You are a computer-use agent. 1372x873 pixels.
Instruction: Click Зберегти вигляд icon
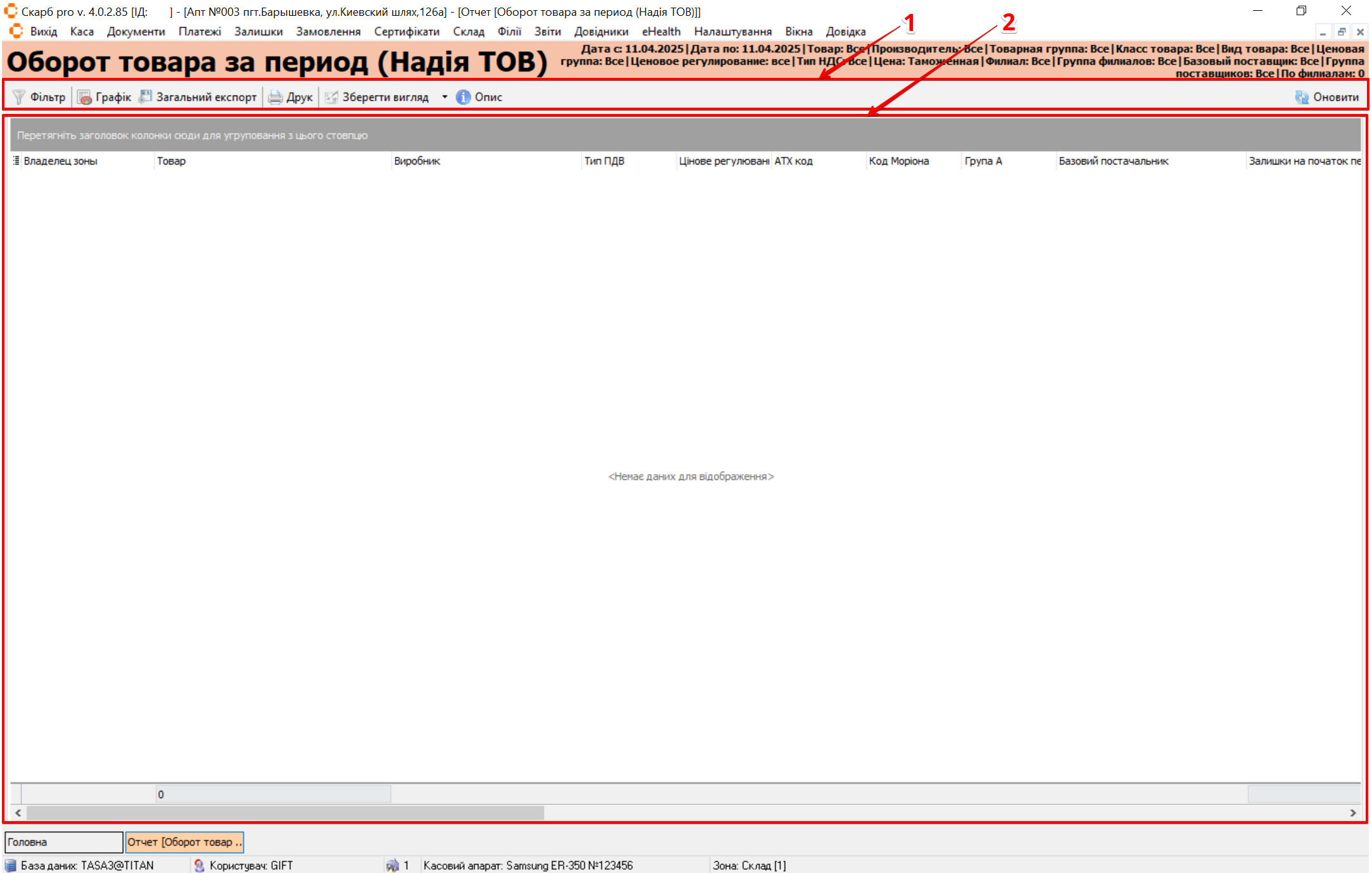(331, 97)
